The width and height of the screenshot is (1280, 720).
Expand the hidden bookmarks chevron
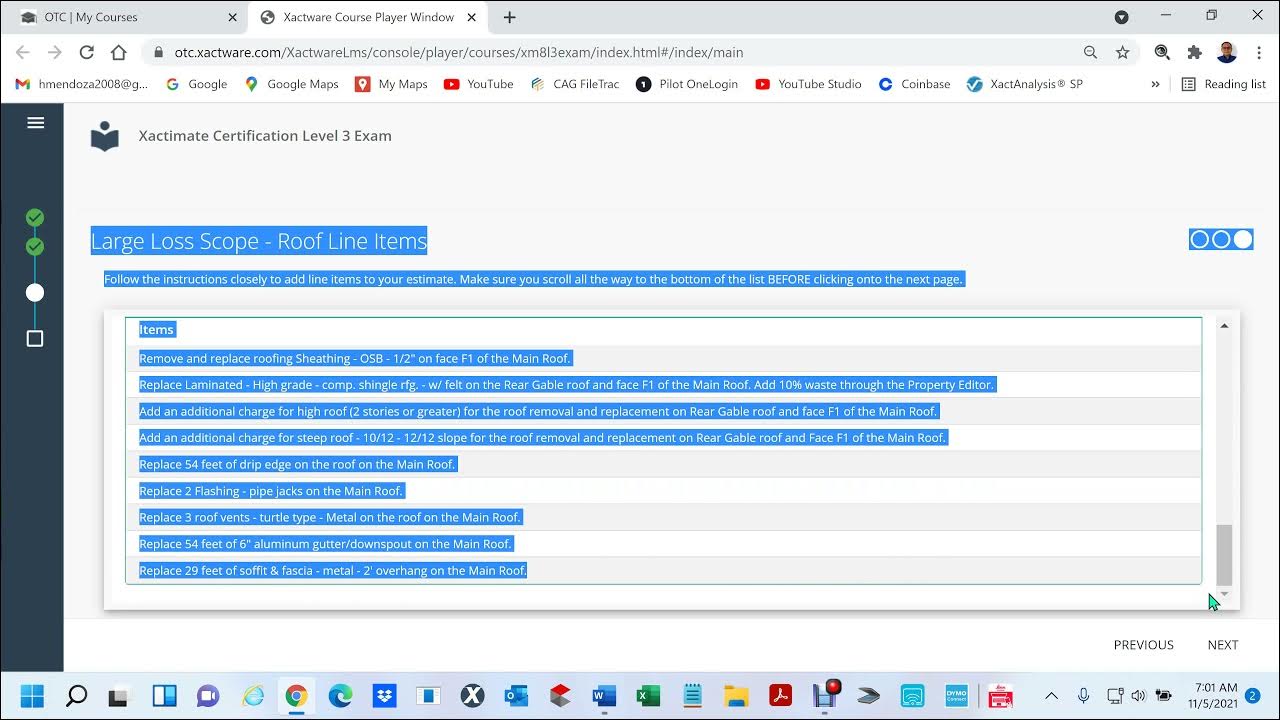click(x=1155, y=84)
